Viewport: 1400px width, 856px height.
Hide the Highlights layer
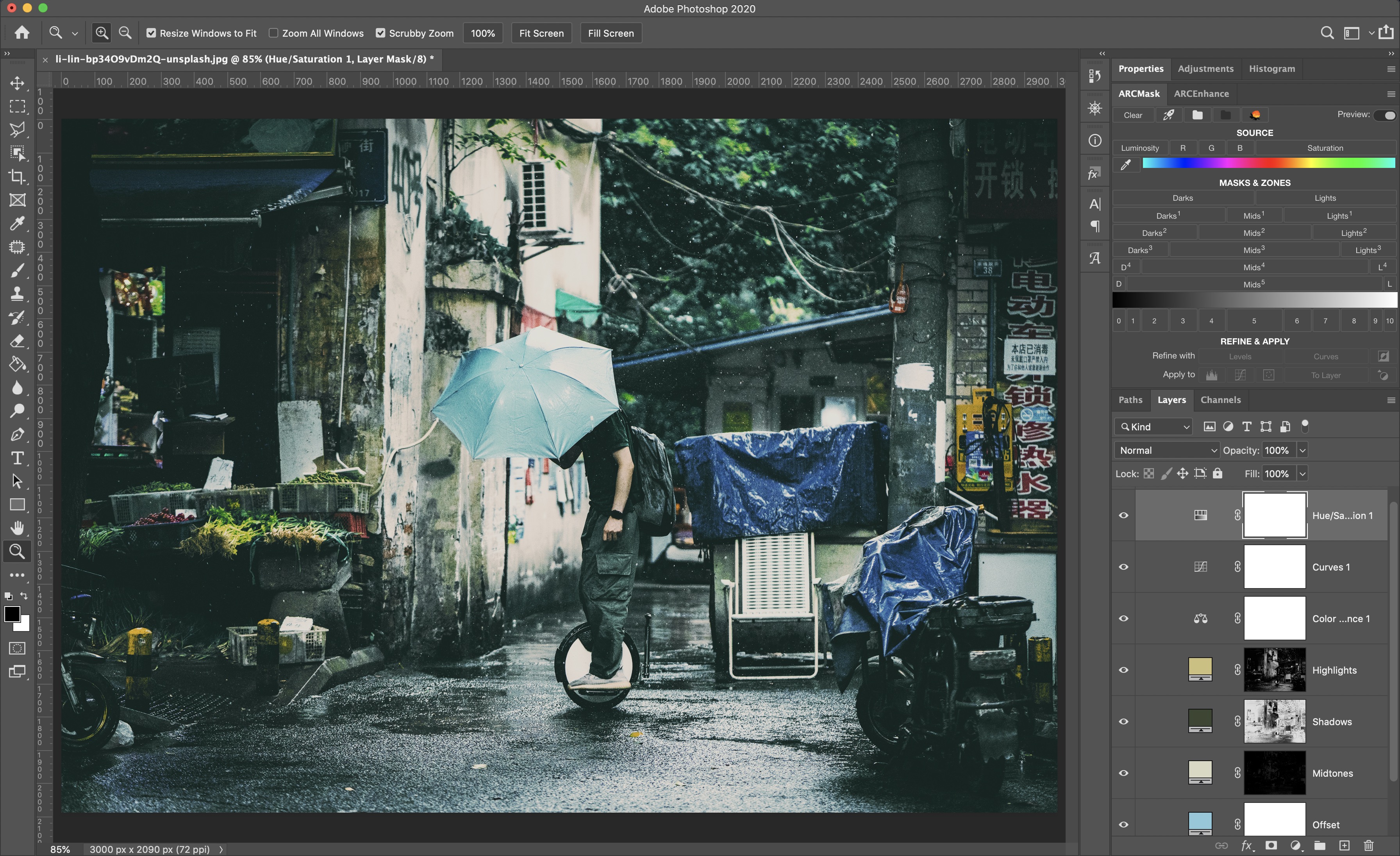pyautogui.click(x=1123, y=670)
